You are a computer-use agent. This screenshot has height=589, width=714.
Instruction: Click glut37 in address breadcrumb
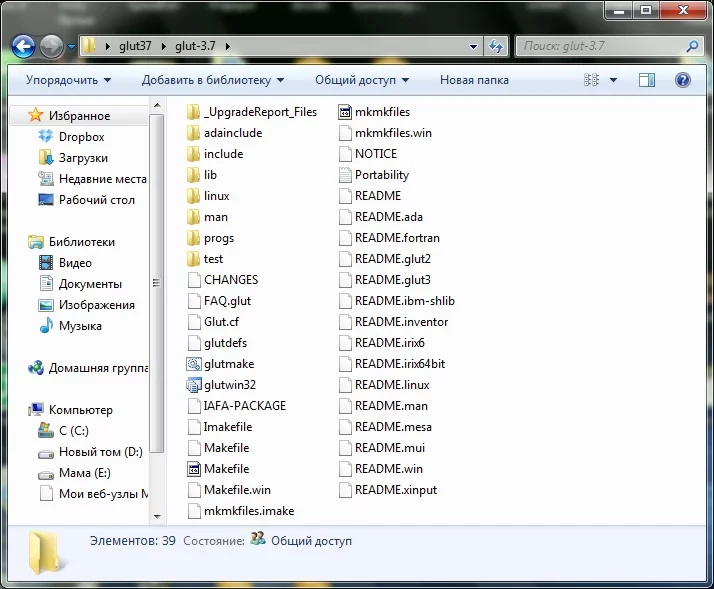tap(135, 46)
